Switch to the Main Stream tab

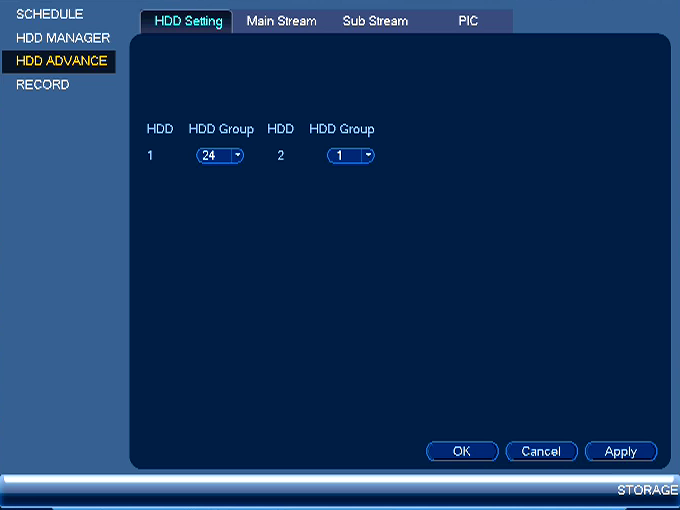(281, 21)
